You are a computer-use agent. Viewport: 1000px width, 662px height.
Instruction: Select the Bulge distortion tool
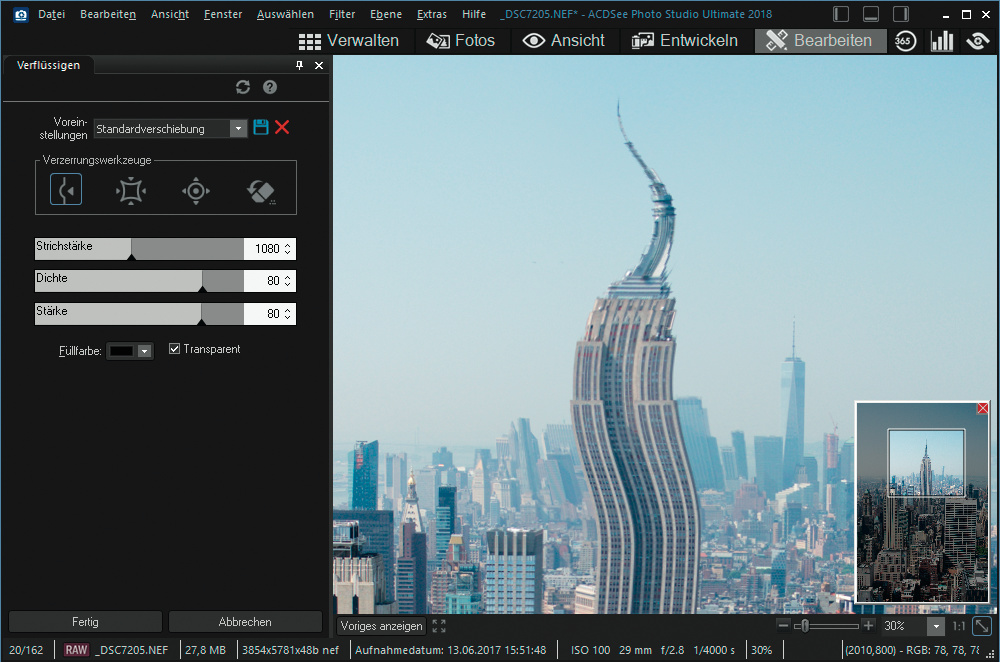tap(196, 190)
